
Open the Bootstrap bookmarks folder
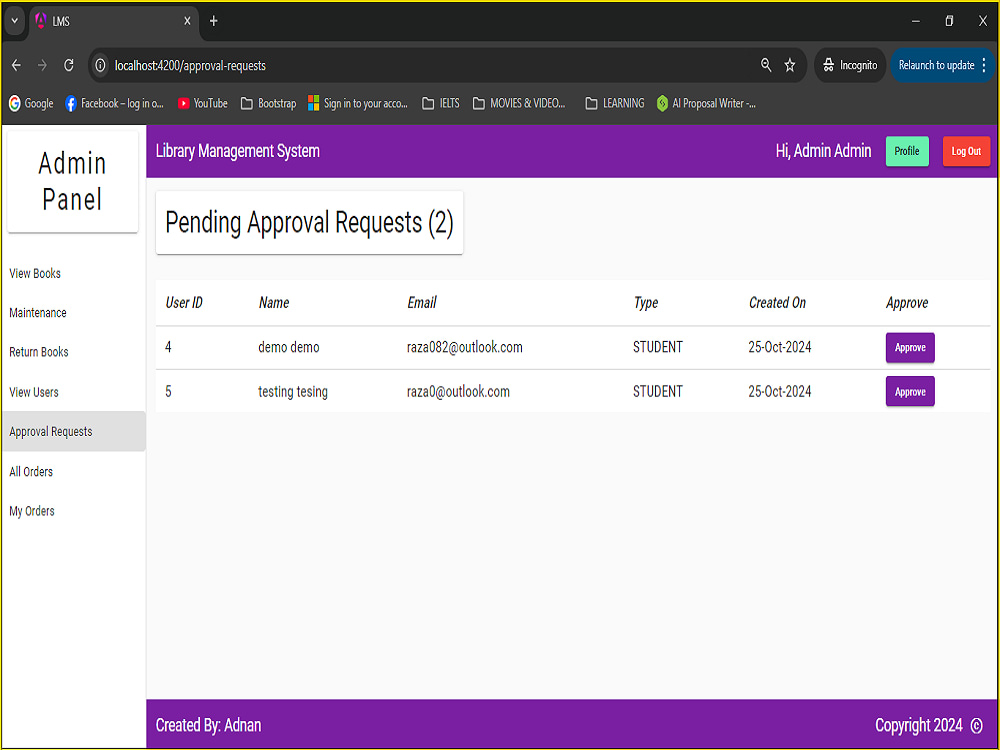point(268,103)
